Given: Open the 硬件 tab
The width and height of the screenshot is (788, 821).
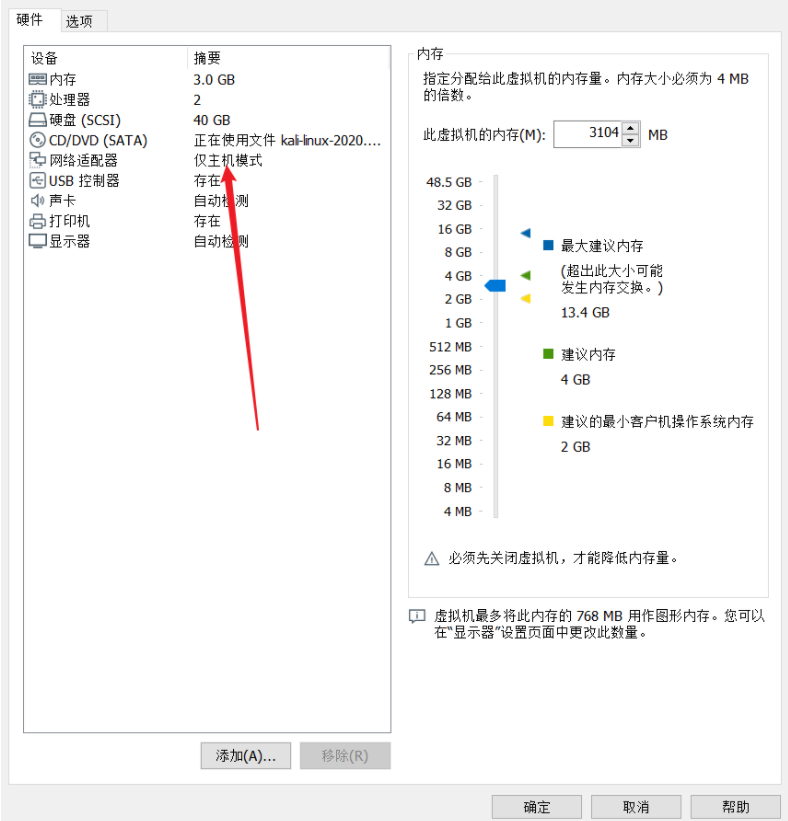Looking at the screenshot, I should (x=29, y=20).
